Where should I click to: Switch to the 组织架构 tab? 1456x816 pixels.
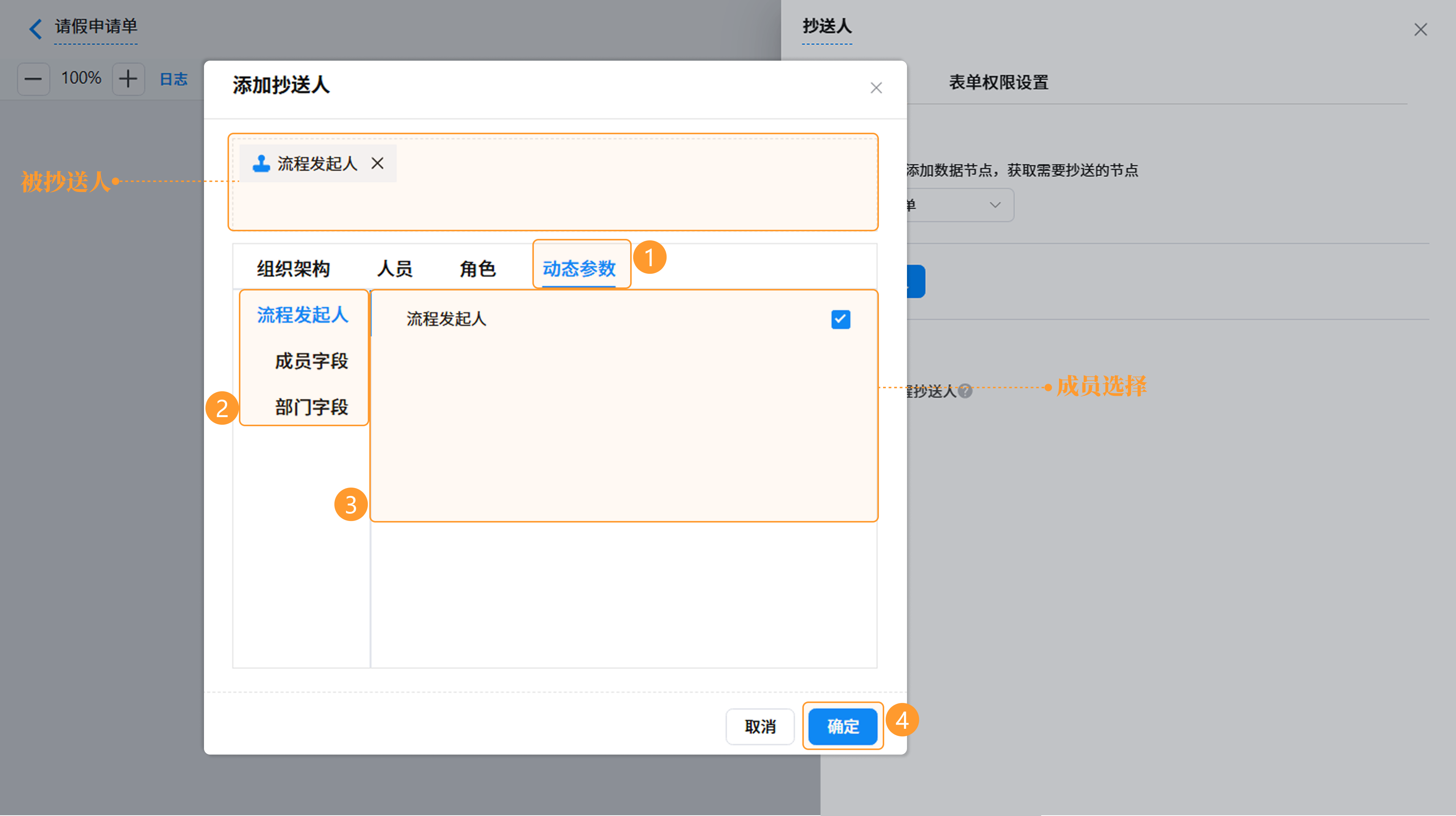(x=293, y=268)
